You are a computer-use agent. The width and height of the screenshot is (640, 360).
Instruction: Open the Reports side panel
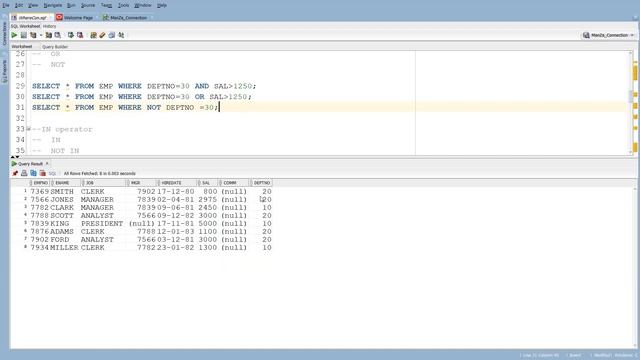4,71
